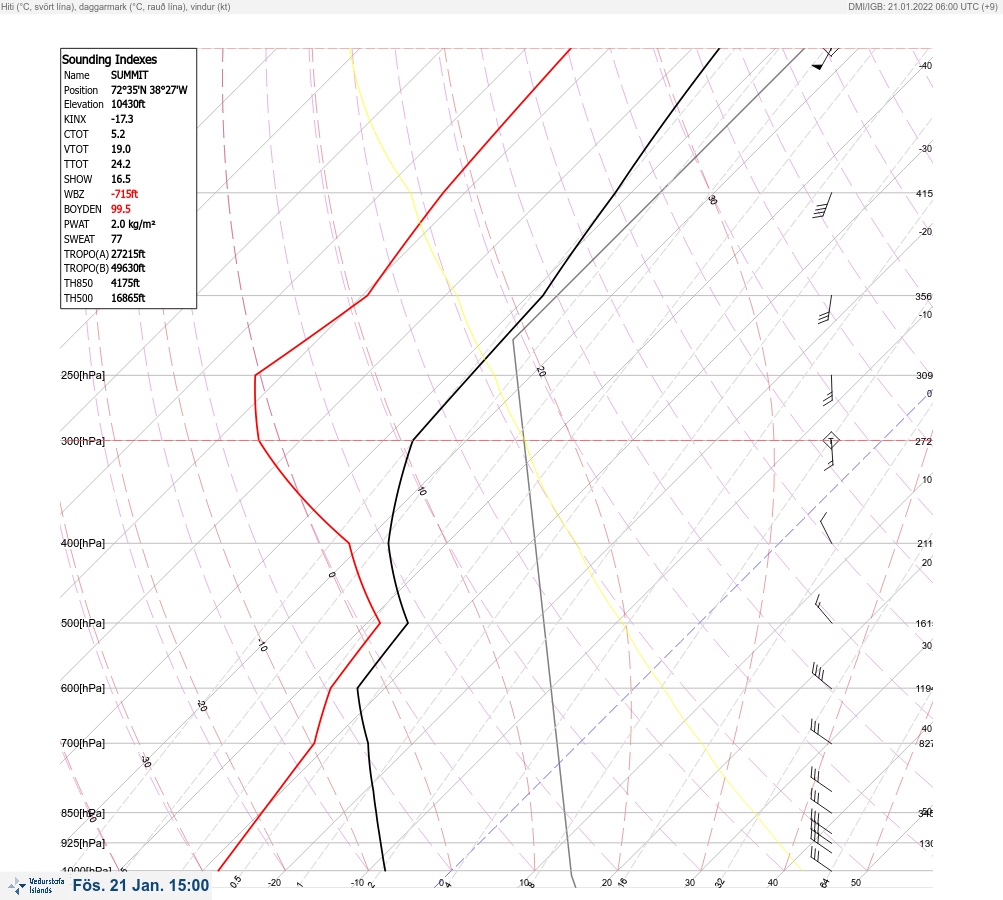Click the wind barb at 700 hPa
Image resolution: width=1003 pixels, height=900 pixels.
tap(821, 732)
